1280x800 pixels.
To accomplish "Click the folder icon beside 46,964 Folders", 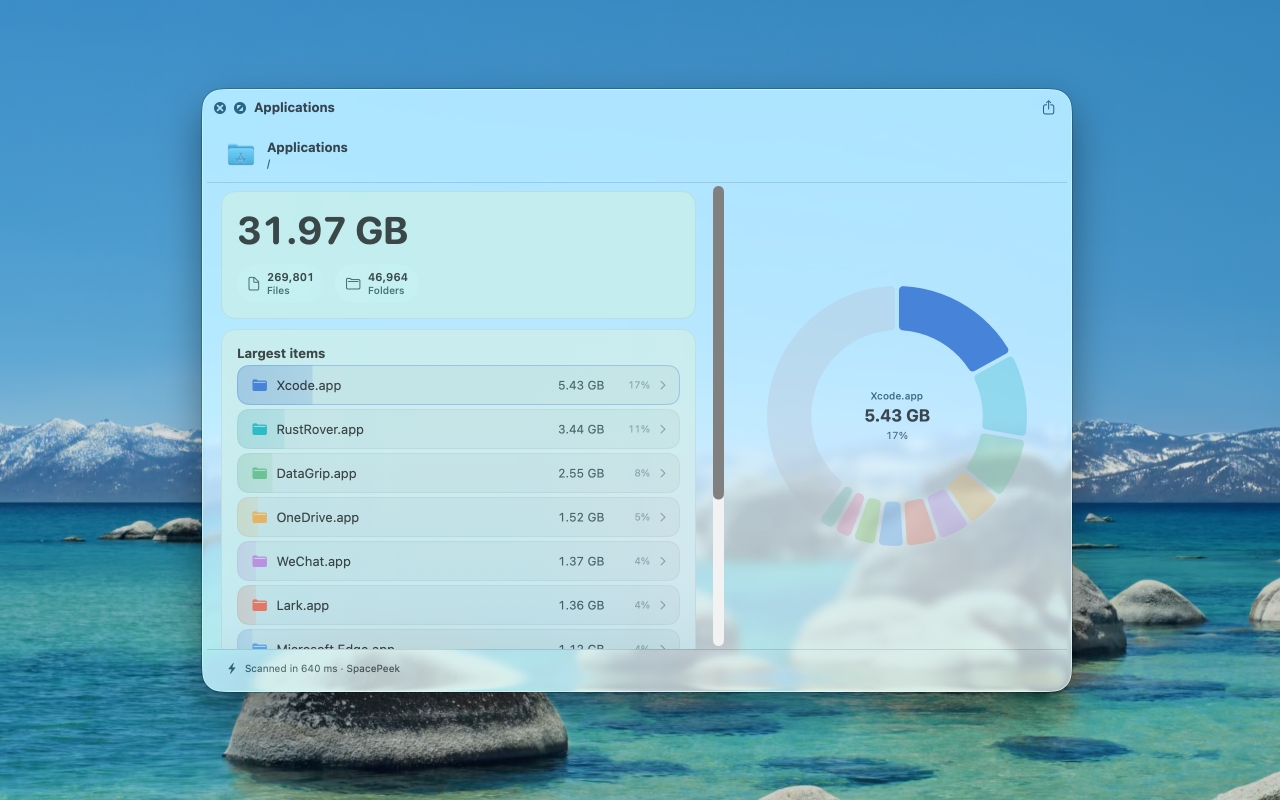I will click(353, 284).
